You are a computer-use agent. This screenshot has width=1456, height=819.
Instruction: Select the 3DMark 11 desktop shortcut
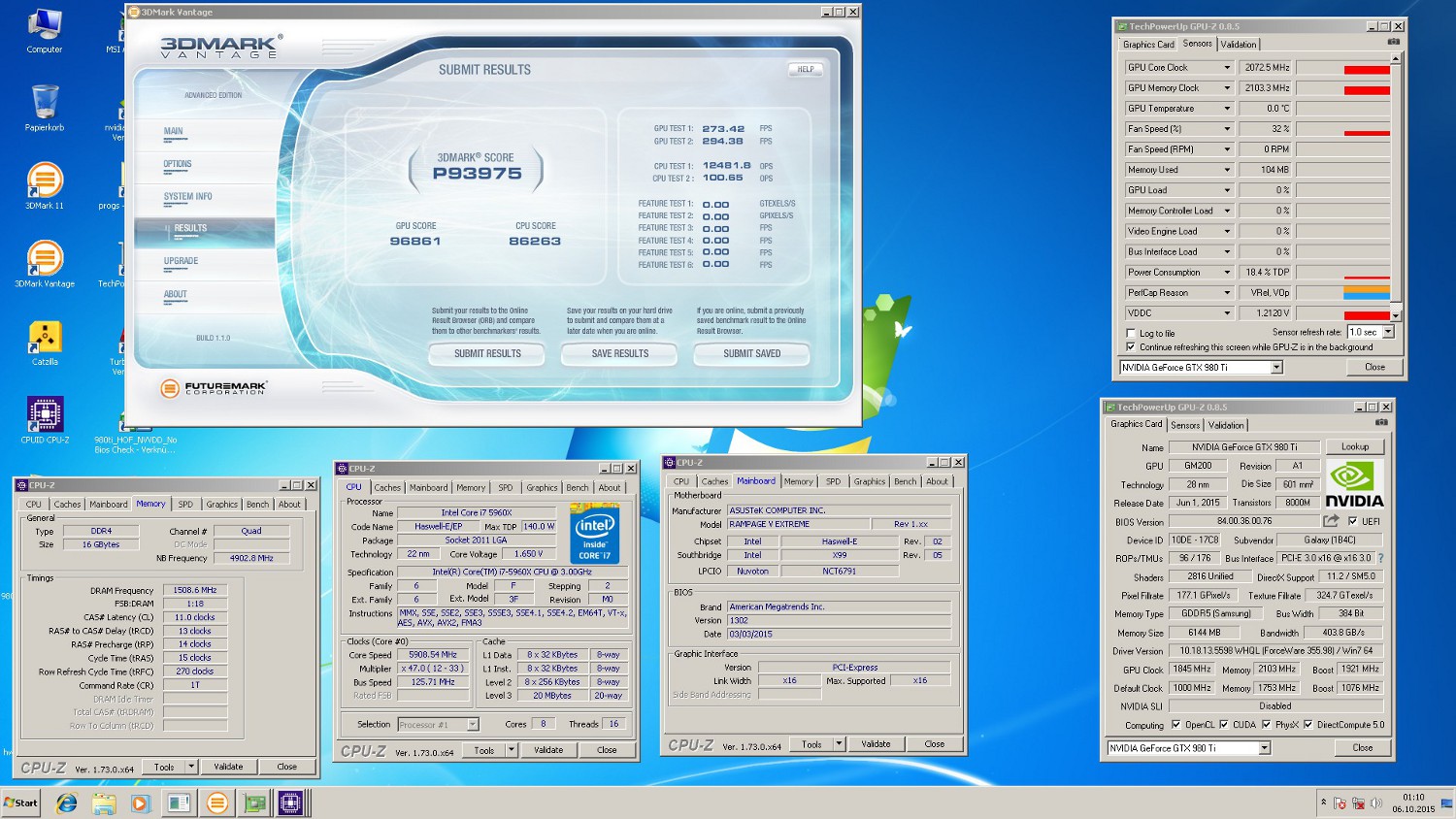point(45,186)
